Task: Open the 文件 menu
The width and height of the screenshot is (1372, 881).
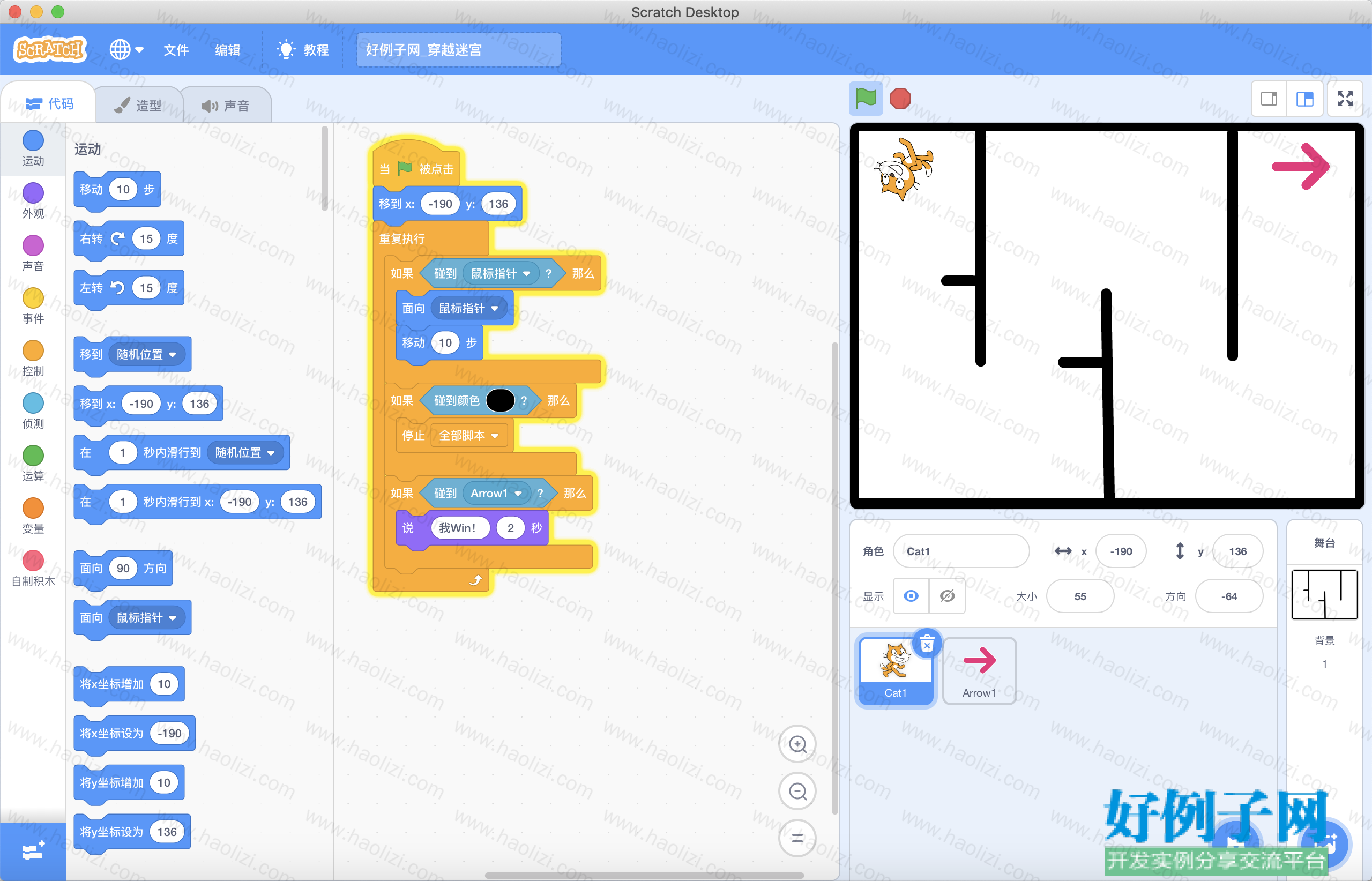Action: pos(176,50)
